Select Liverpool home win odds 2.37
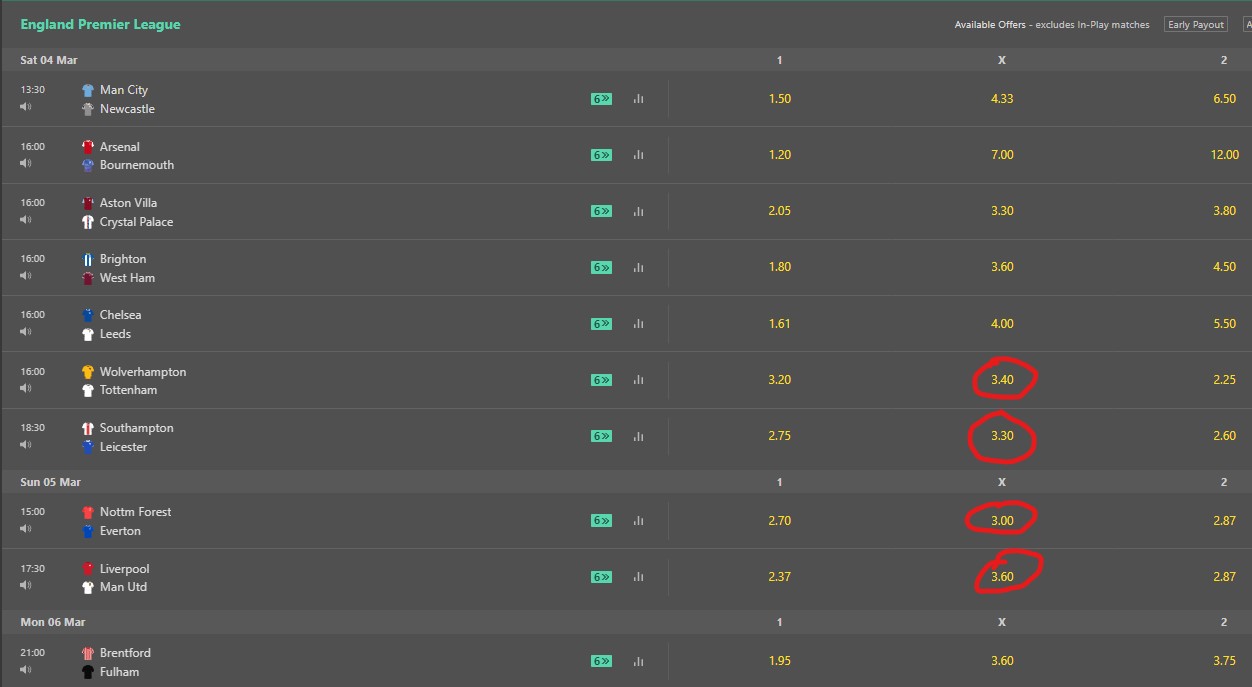Screen dimensions: 1252x687 click(x=780, y=577)
